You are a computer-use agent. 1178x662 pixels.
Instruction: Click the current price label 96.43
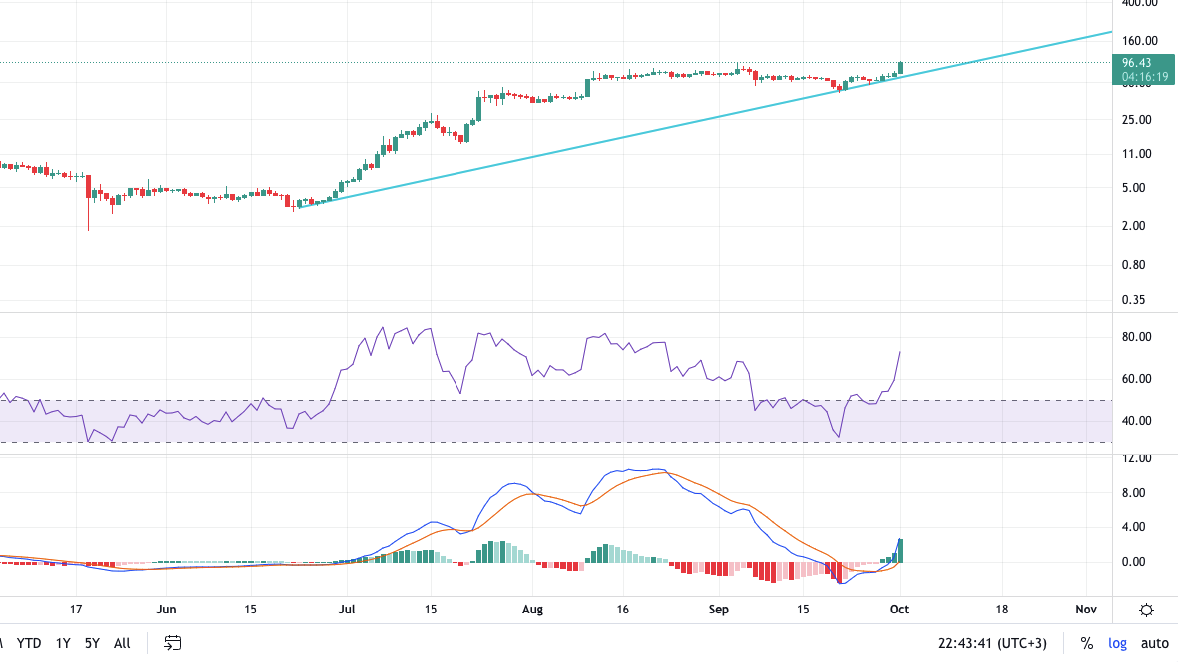click(x=1137, y=63)
